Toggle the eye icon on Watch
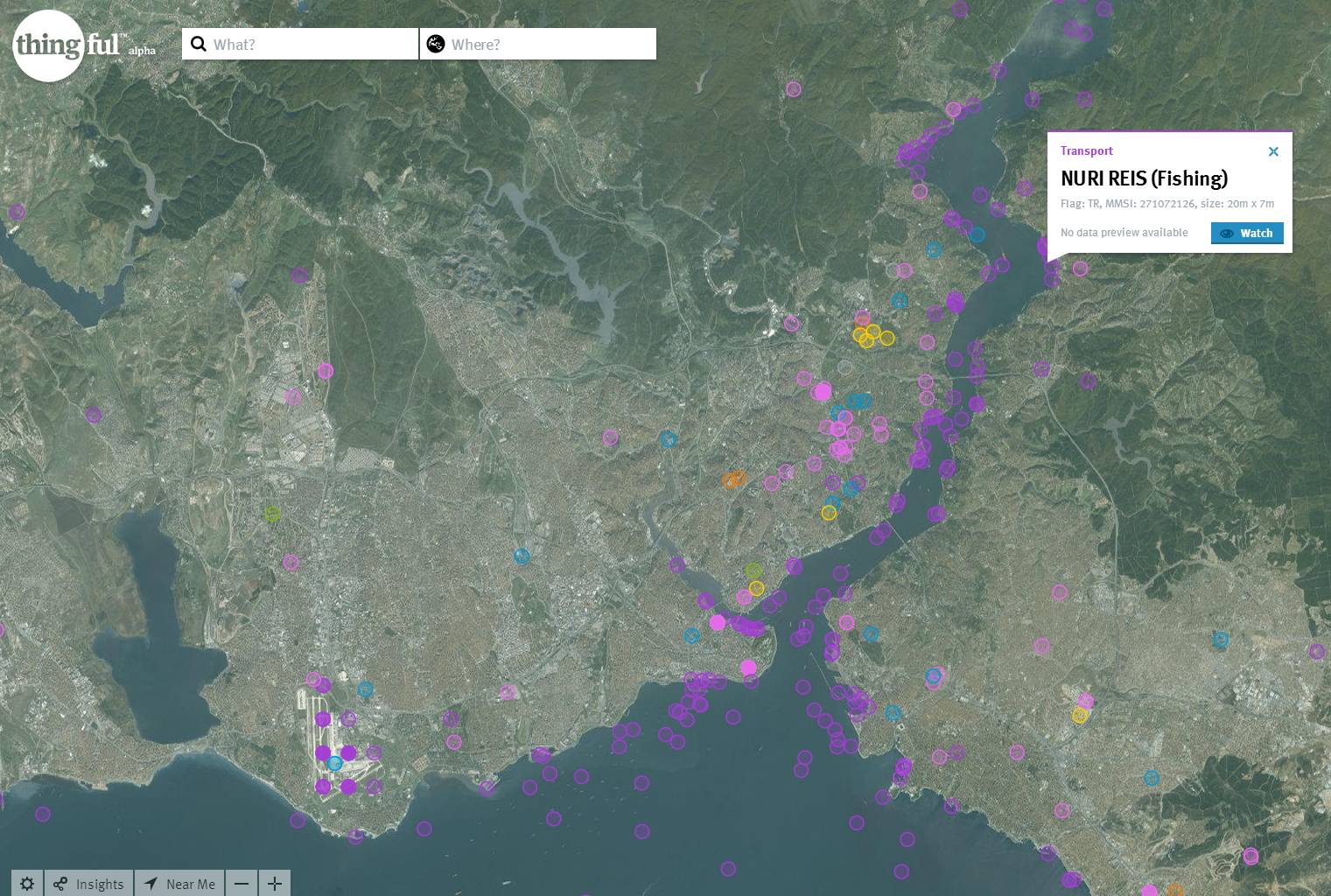Viewport: 1331px width, 896px height. pos(1227,234)
